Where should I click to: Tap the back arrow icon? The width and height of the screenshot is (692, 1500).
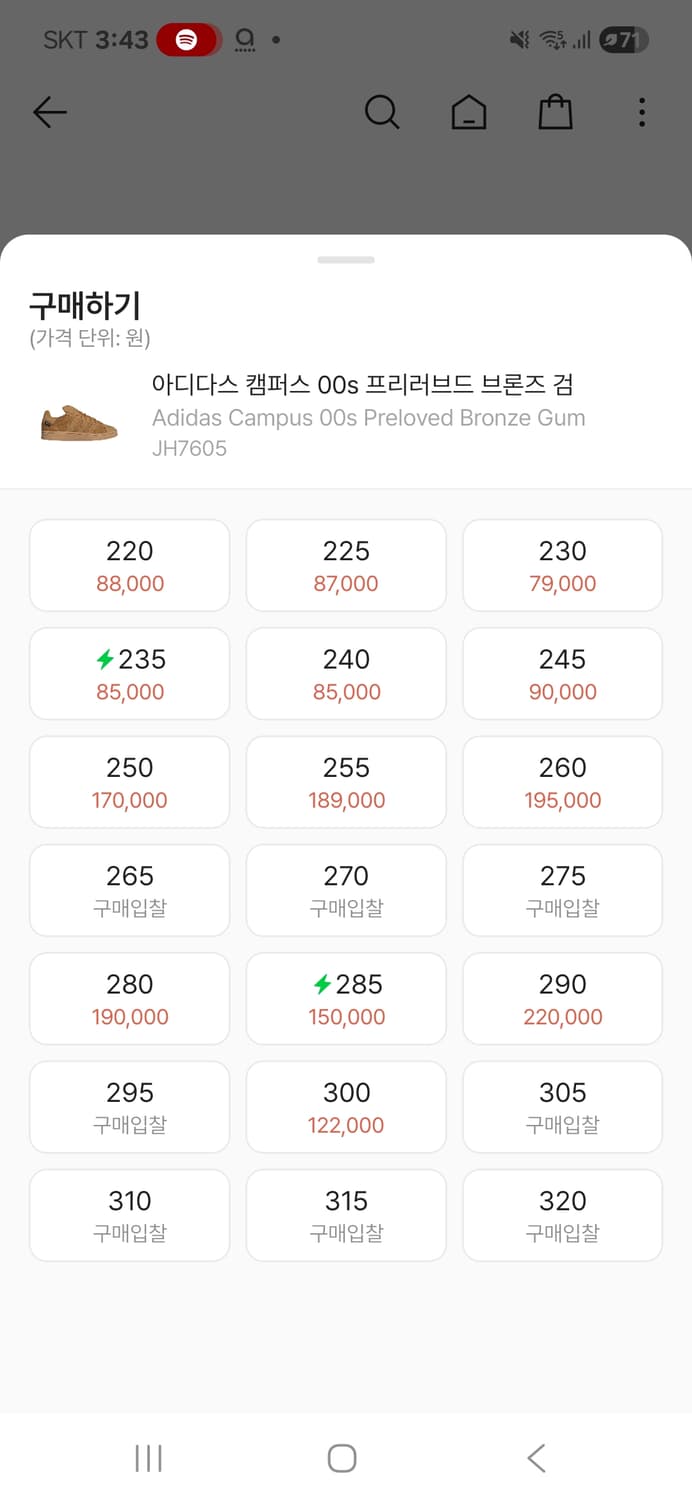(x=50, y=112)
